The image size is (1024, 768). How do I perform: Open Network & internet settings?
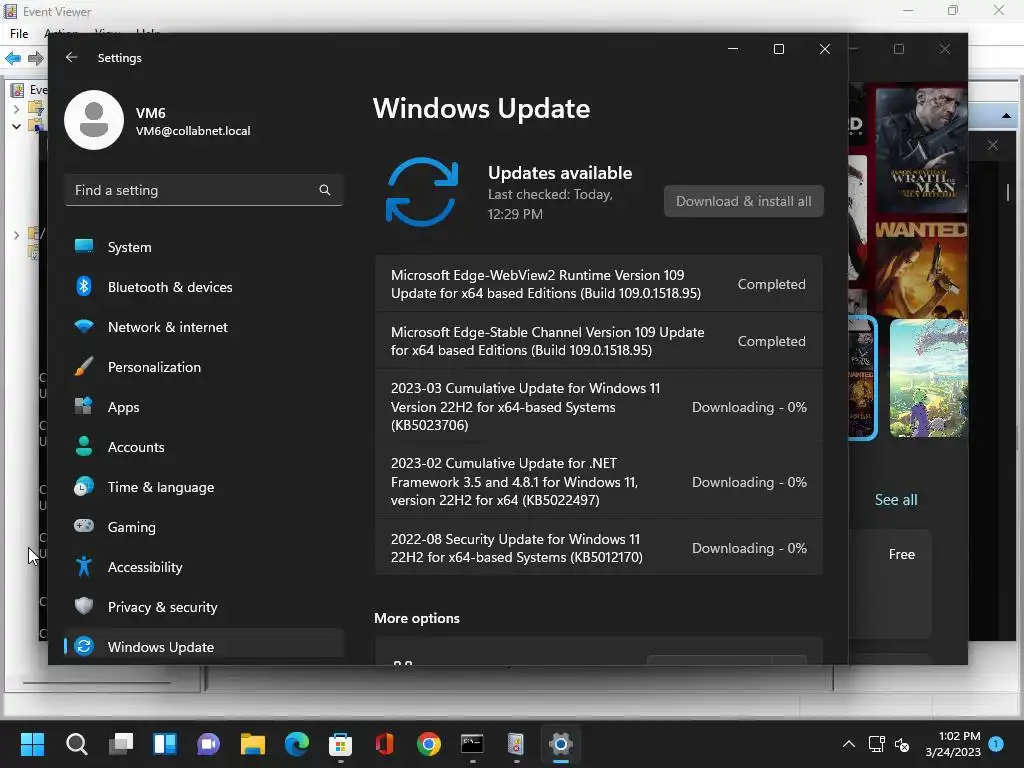click(204, 327)
